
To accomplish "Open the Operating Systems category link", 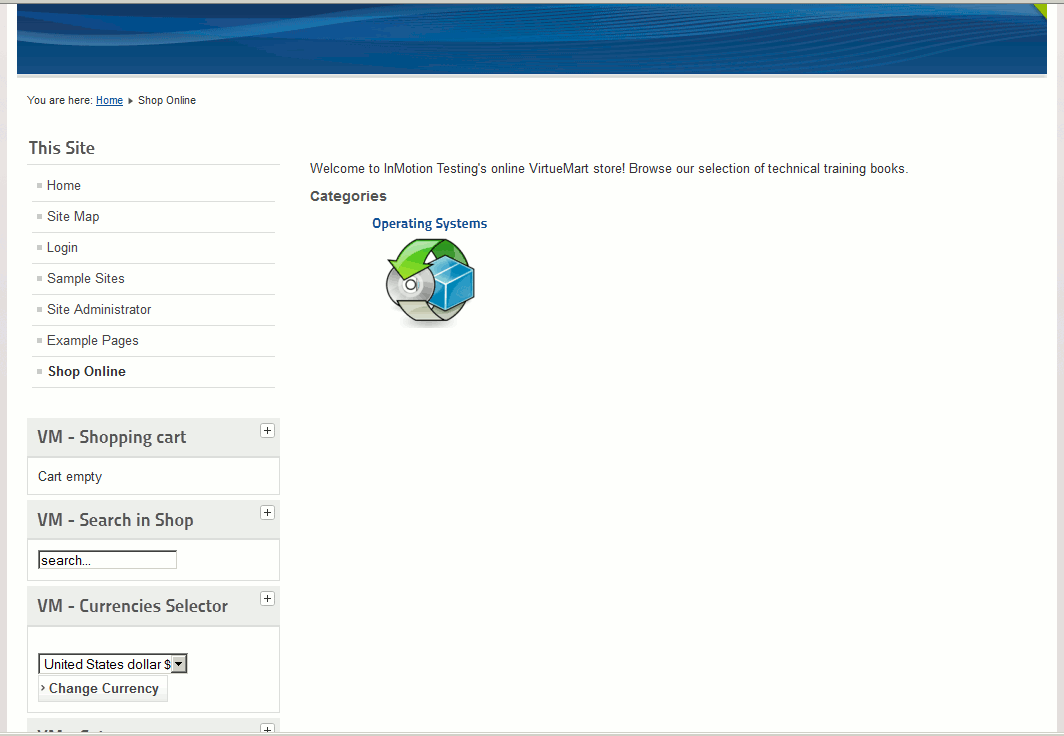I will pyautogui.click(x=430, y=223).
